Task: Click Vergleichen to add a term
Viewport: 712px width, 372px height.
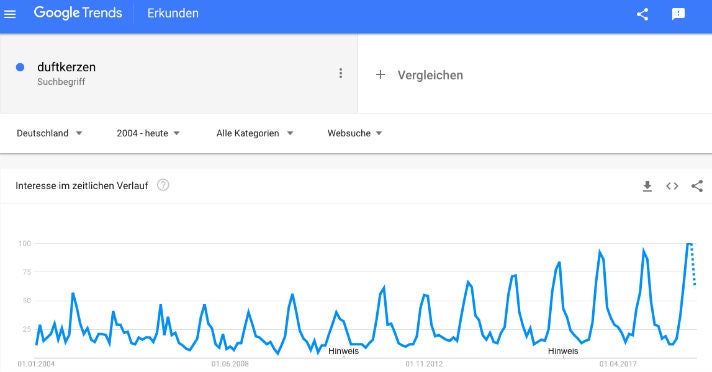Action: coord(430,75)
